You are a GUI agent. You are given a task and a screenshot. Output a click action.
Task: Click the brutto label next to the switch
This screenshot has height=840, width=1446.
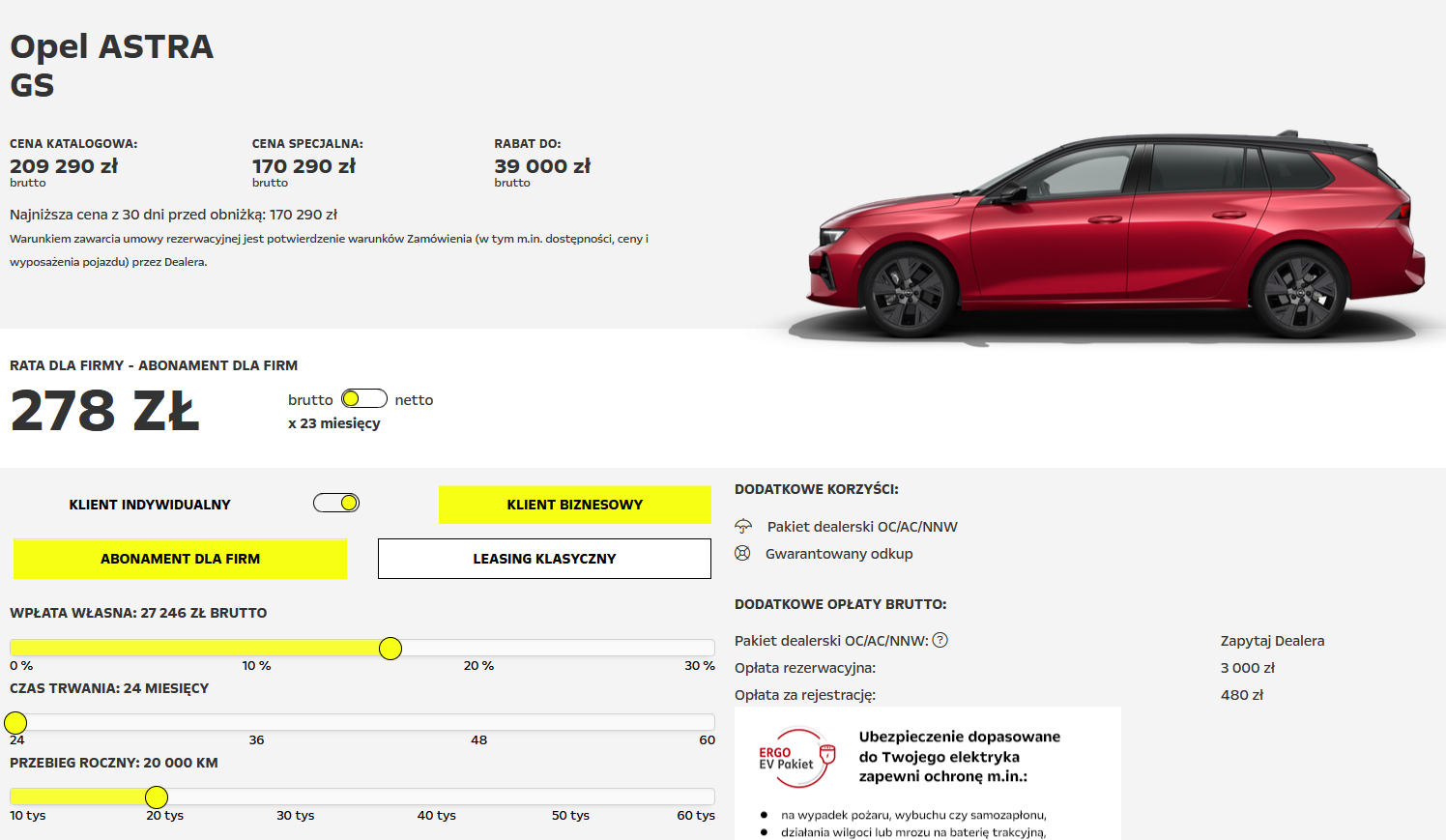[310, 400]
